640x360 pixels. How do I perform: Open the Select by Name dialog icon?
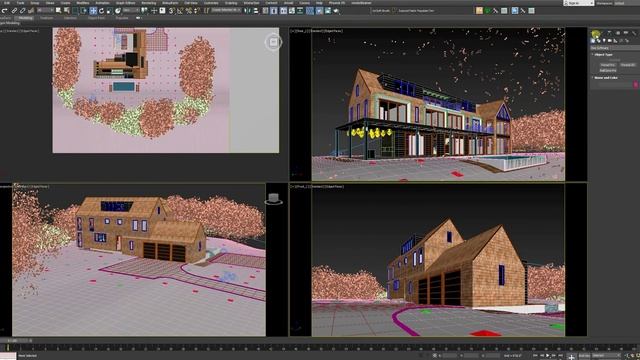coord(66,11)
